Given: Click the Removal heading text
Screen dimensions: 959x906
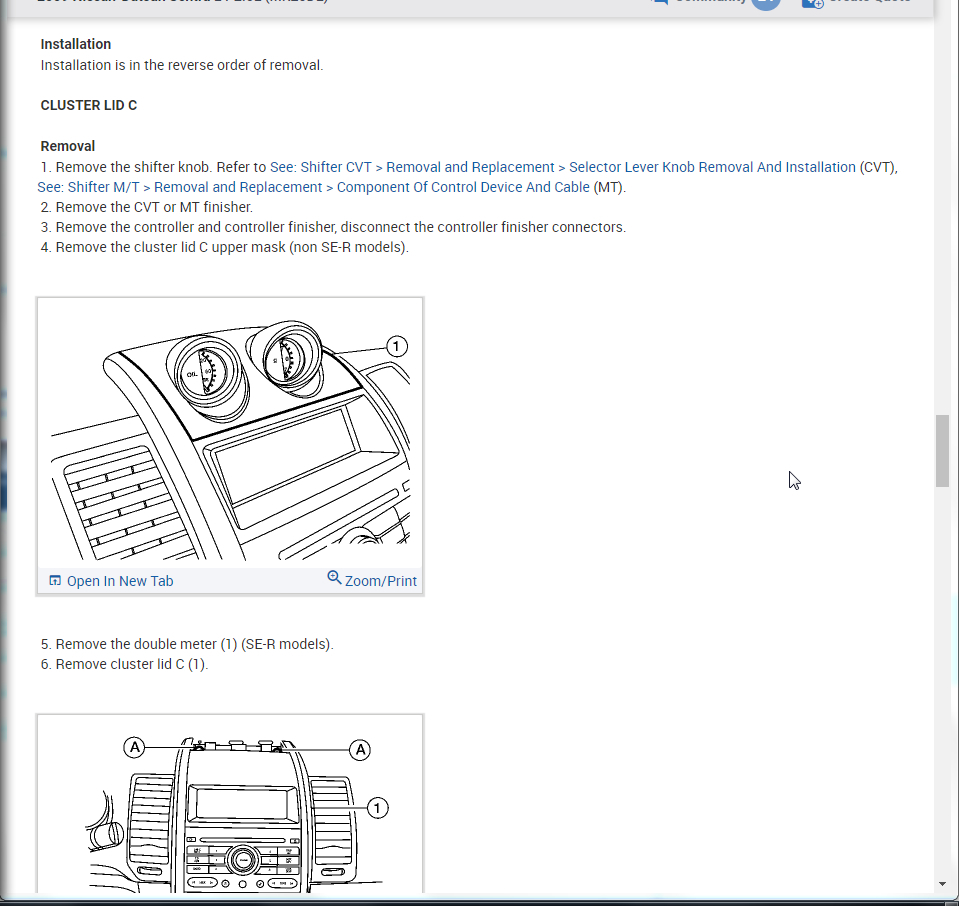Looking at the screenshot, I should coord(68,146).
